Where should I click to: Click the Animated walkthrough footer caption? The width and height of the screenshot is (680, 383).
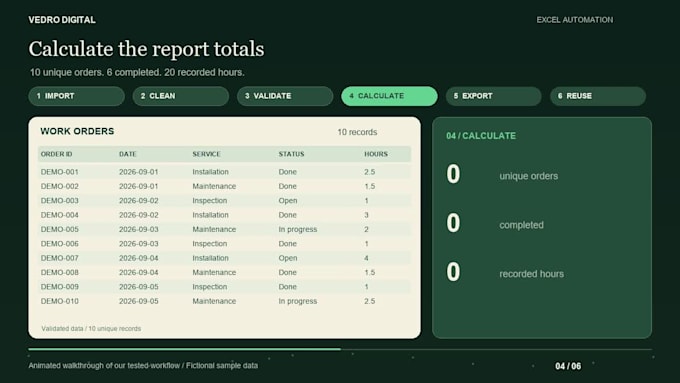(x=143, y=365)
